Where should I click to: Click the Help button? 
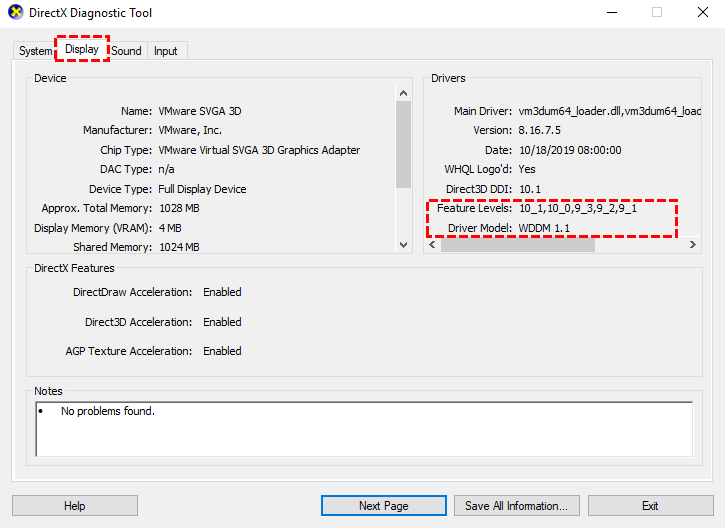click(75, 506)
